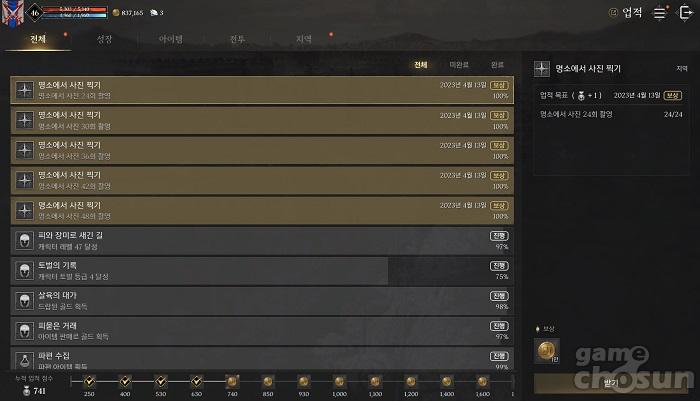Viewport: 700px width, 401px height.
Task: Click the checked 250 point milestone
Action: (x=89, y=381)
